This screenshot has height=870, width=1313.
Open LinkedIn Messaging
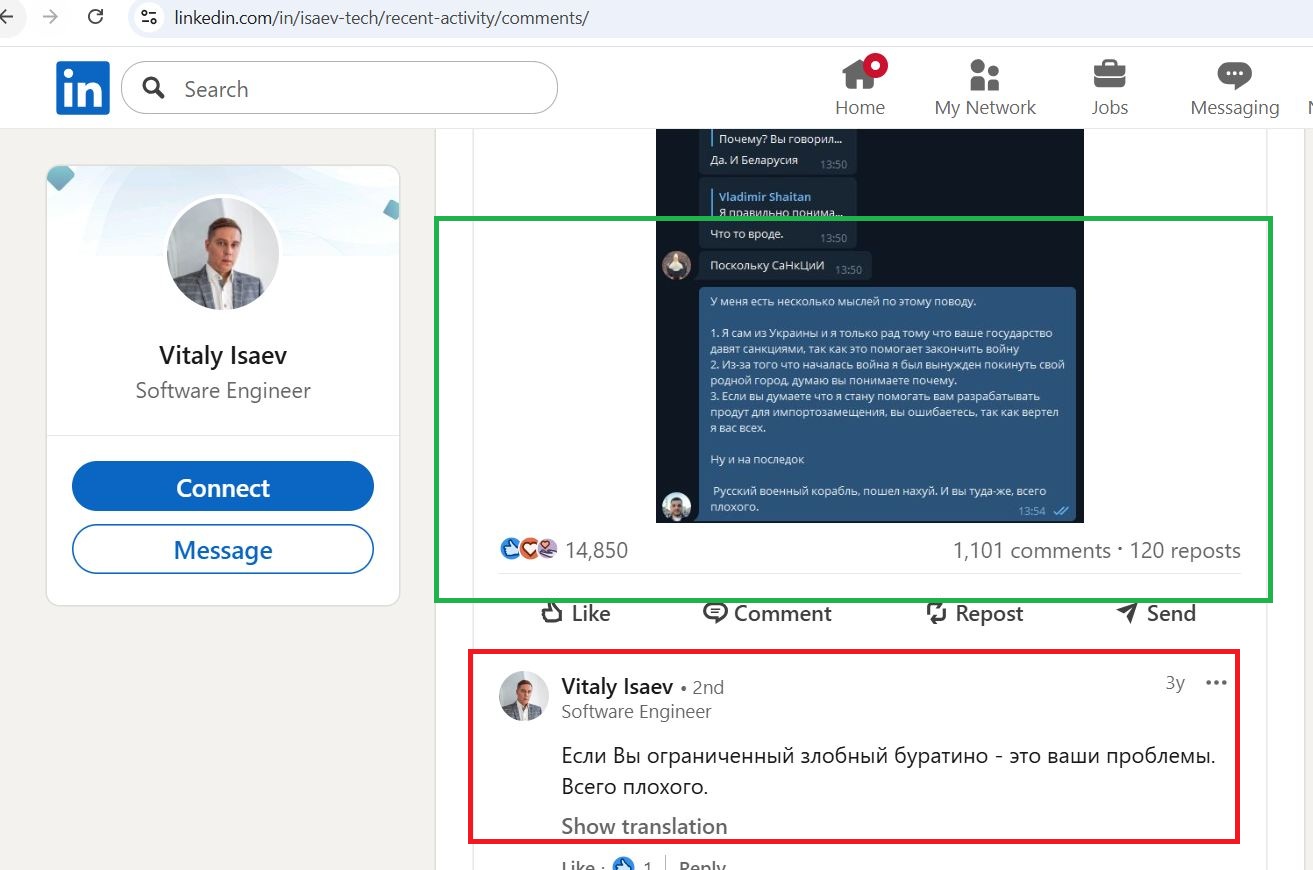(1234, 87)
